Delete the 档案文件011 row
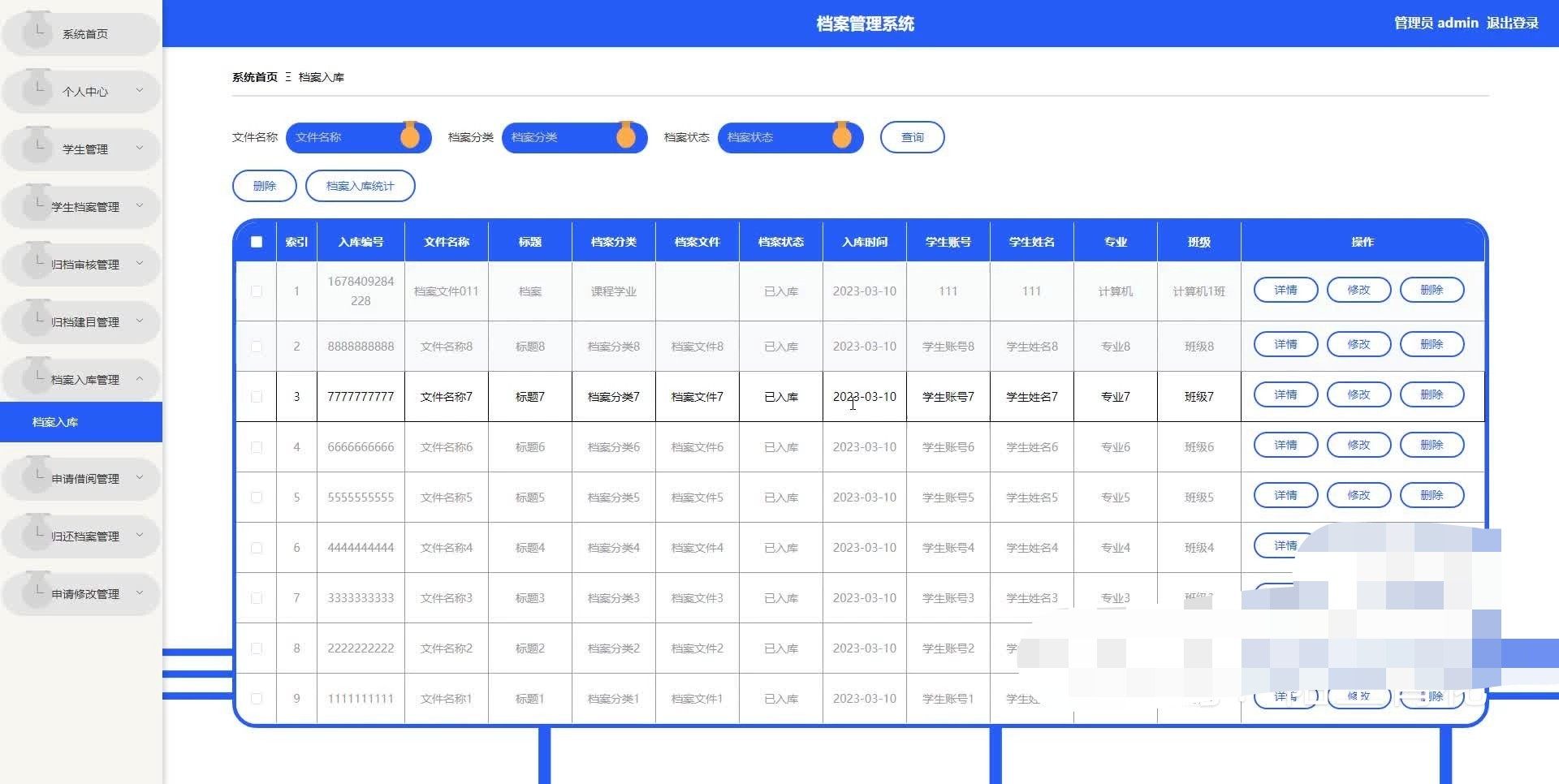This screenshot has height=784, width=1559. [1432, 290]
